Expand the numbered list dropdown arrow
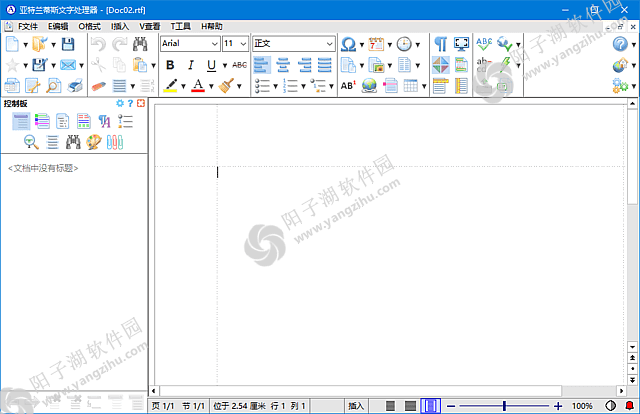 pos(303,86)
